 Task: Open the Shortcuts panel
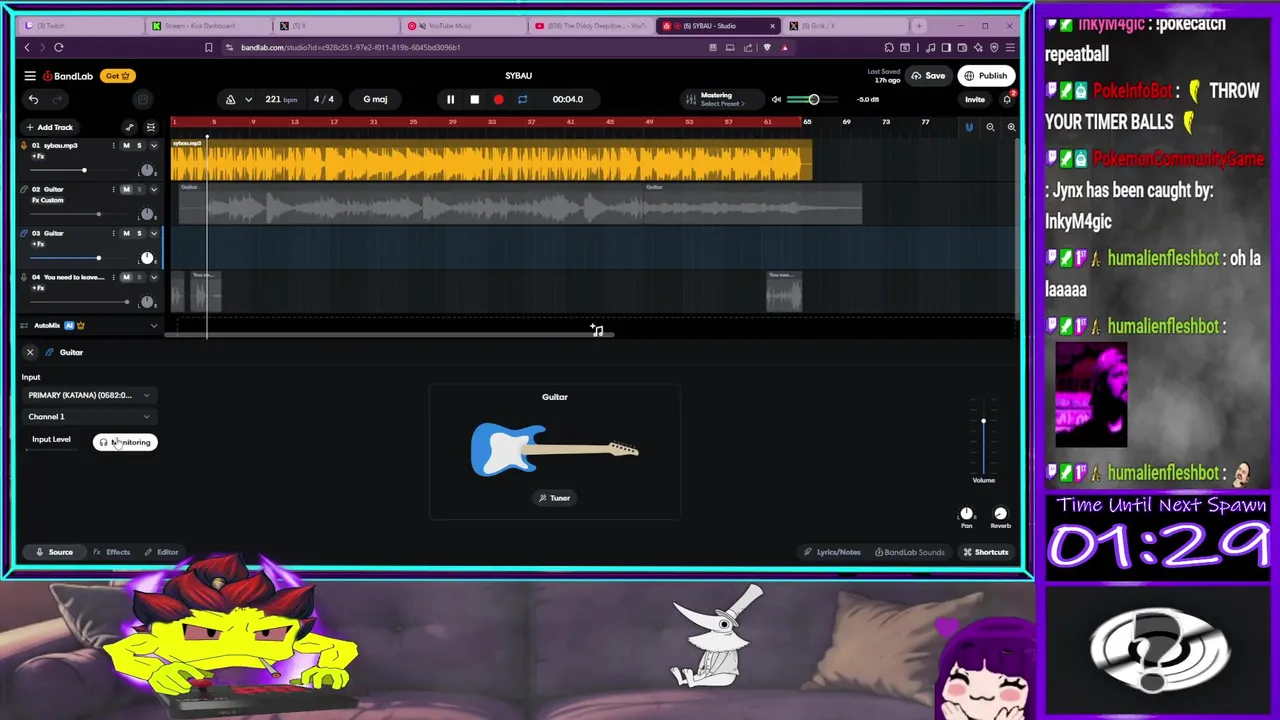click(x=985, y=552)
